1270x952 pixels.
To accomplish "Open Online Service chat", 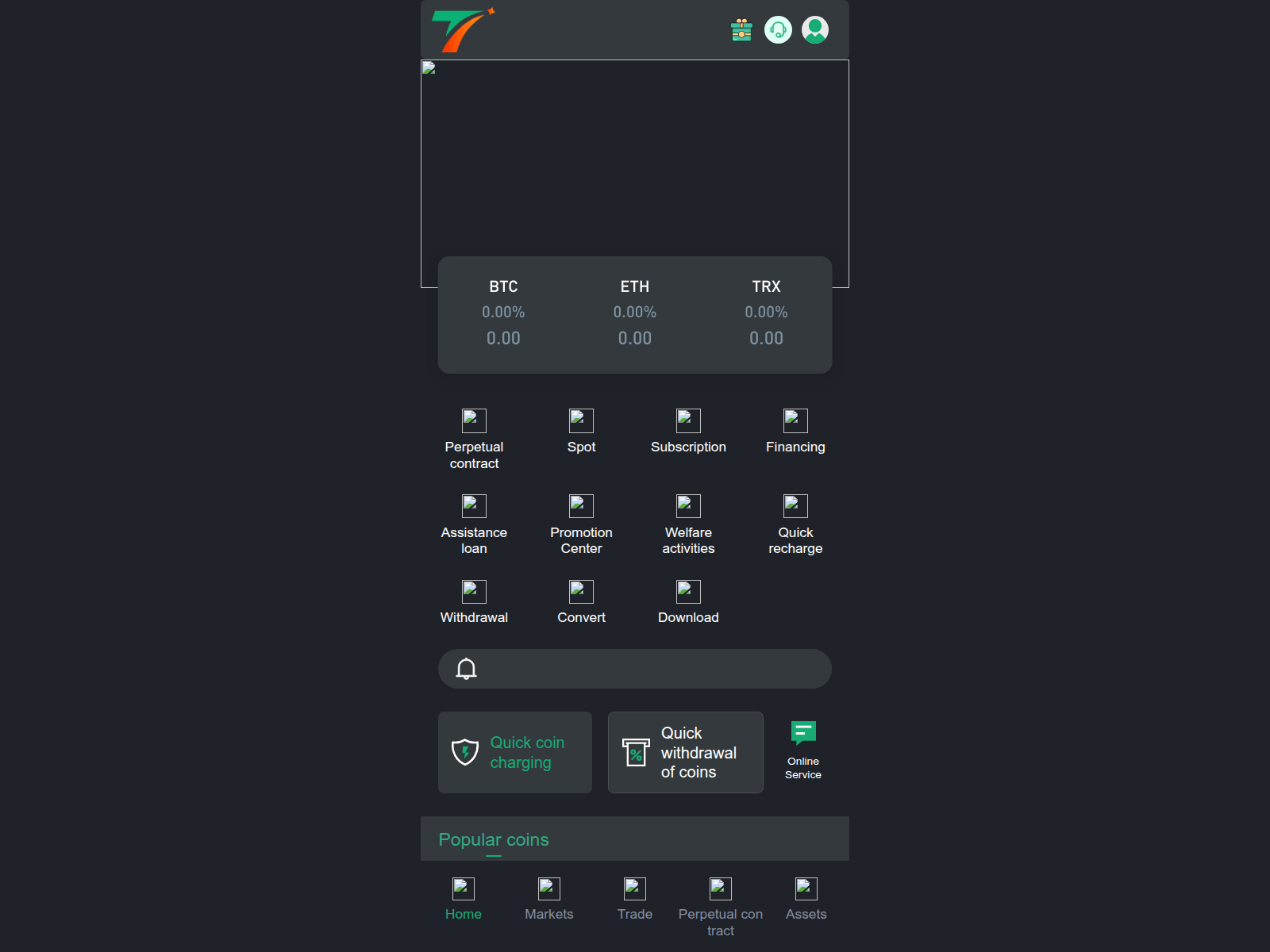I will pos(803,750).
